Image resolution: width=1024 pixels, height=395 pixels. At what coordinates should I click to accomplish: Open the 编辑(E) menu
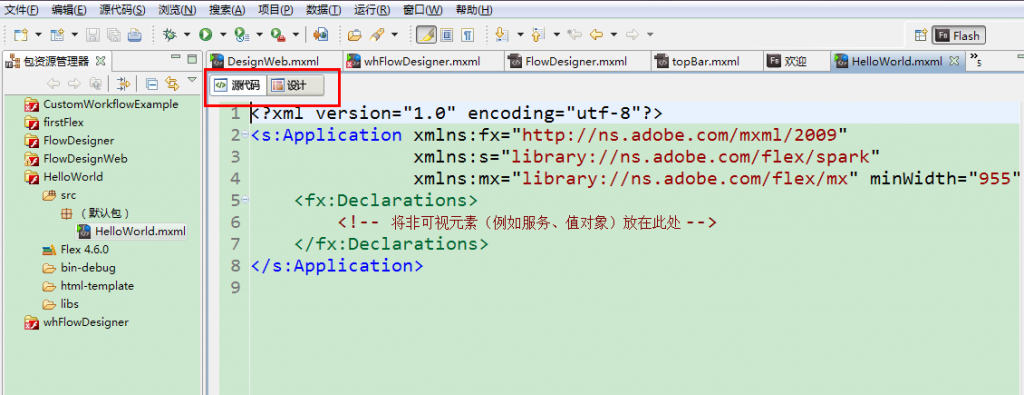click(69, 10)
